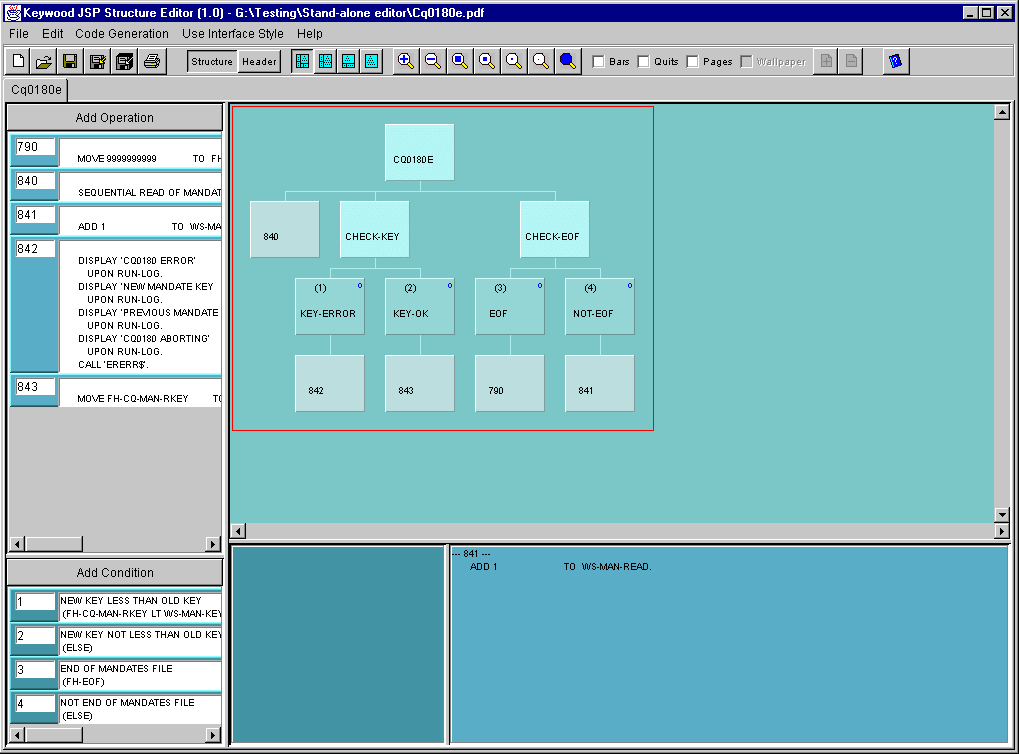Image resolution: width=1019 pixels, height=754 pixels.
Task: Click the Save disk icon
Action: point(71,62)
